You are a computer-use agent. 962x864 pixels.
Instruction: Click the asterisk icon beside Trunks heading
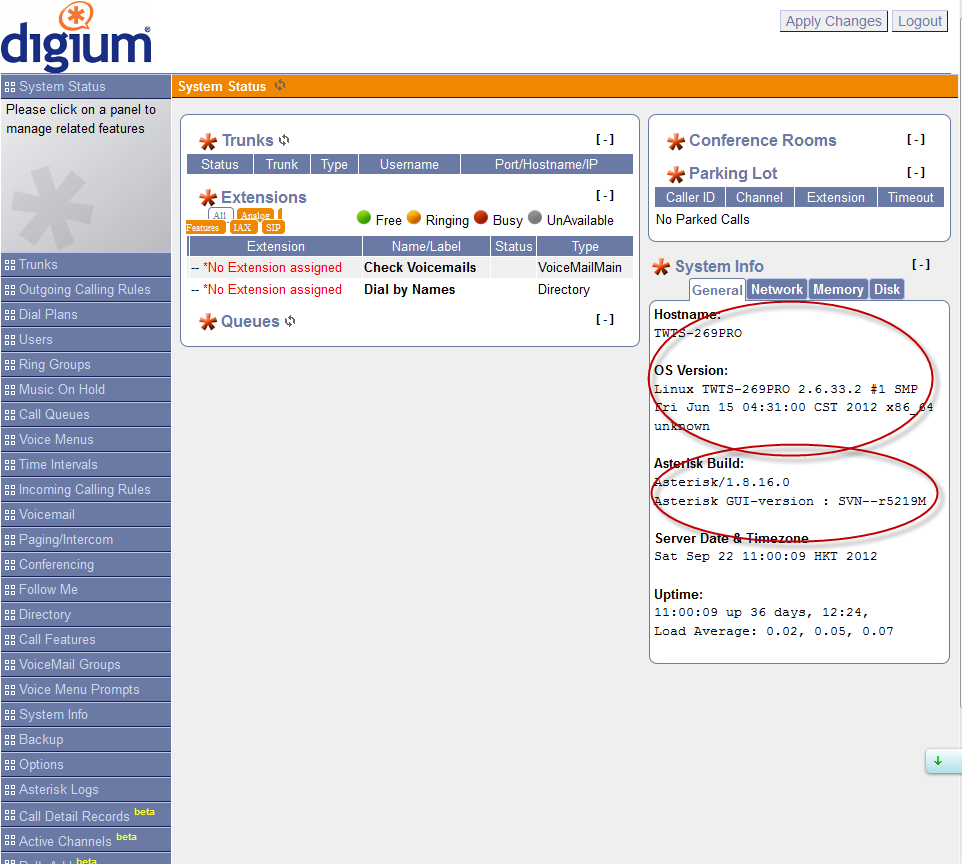(x=208, y=141)
